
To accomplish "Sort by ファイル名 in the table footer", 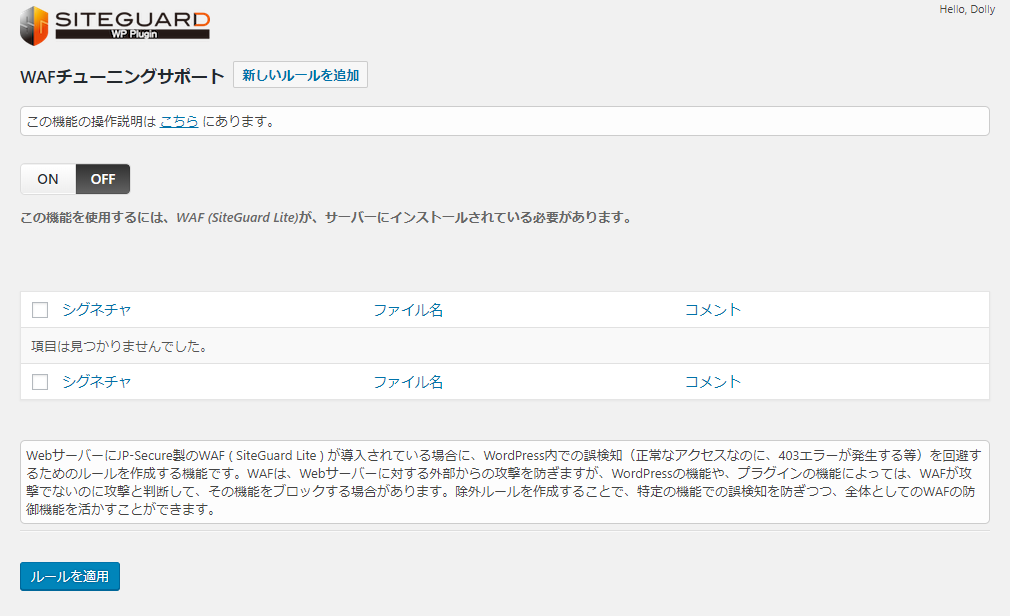I will [408, 382].
